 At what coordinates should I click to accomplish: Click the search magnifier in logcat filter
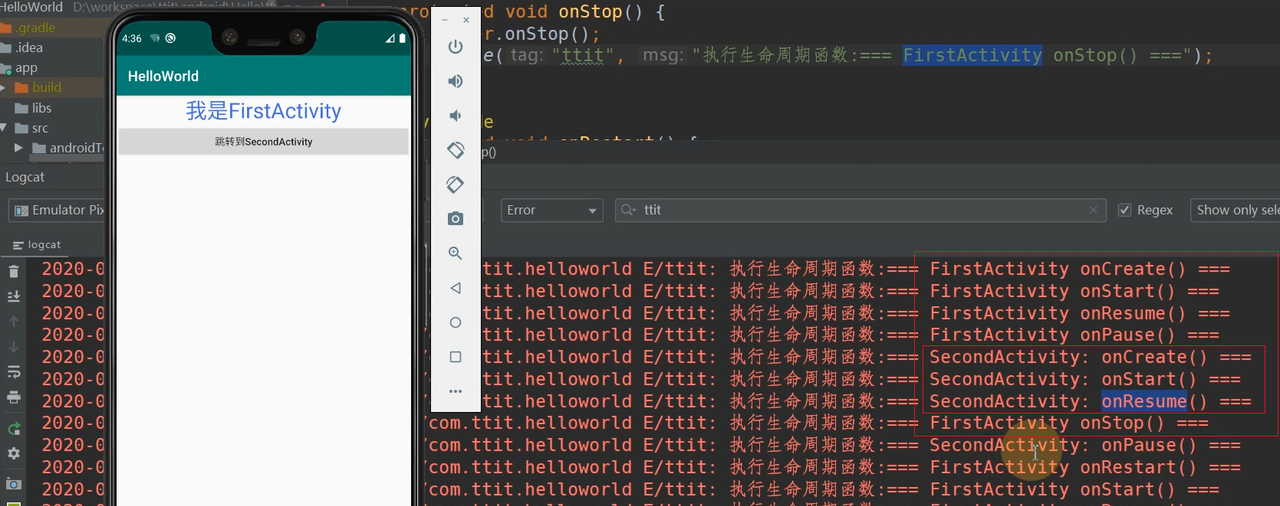coord(628,210)
